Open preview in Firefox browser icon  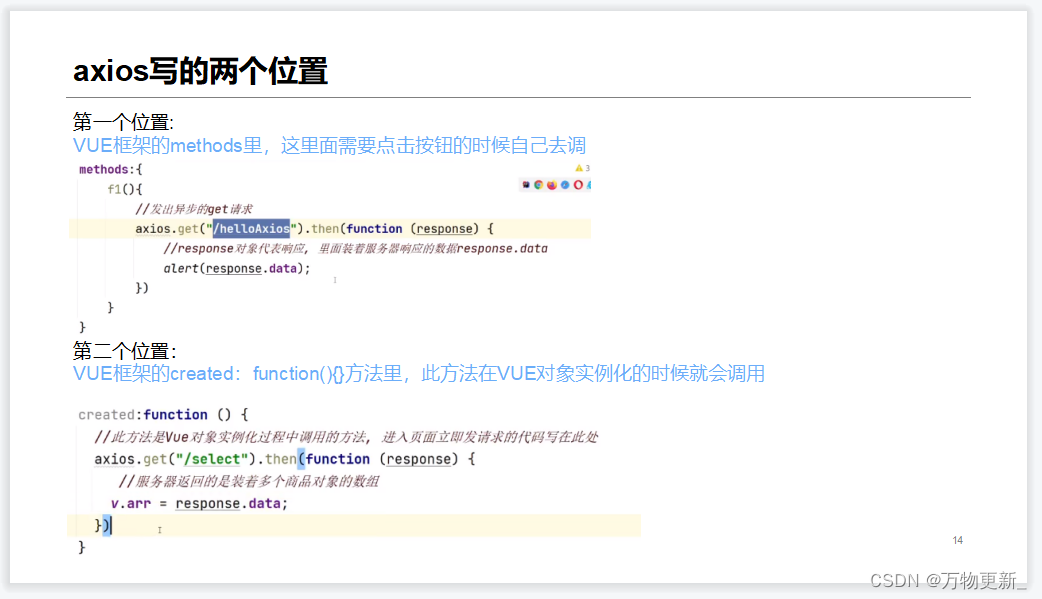pyautogui.click(x=552, y=185)
